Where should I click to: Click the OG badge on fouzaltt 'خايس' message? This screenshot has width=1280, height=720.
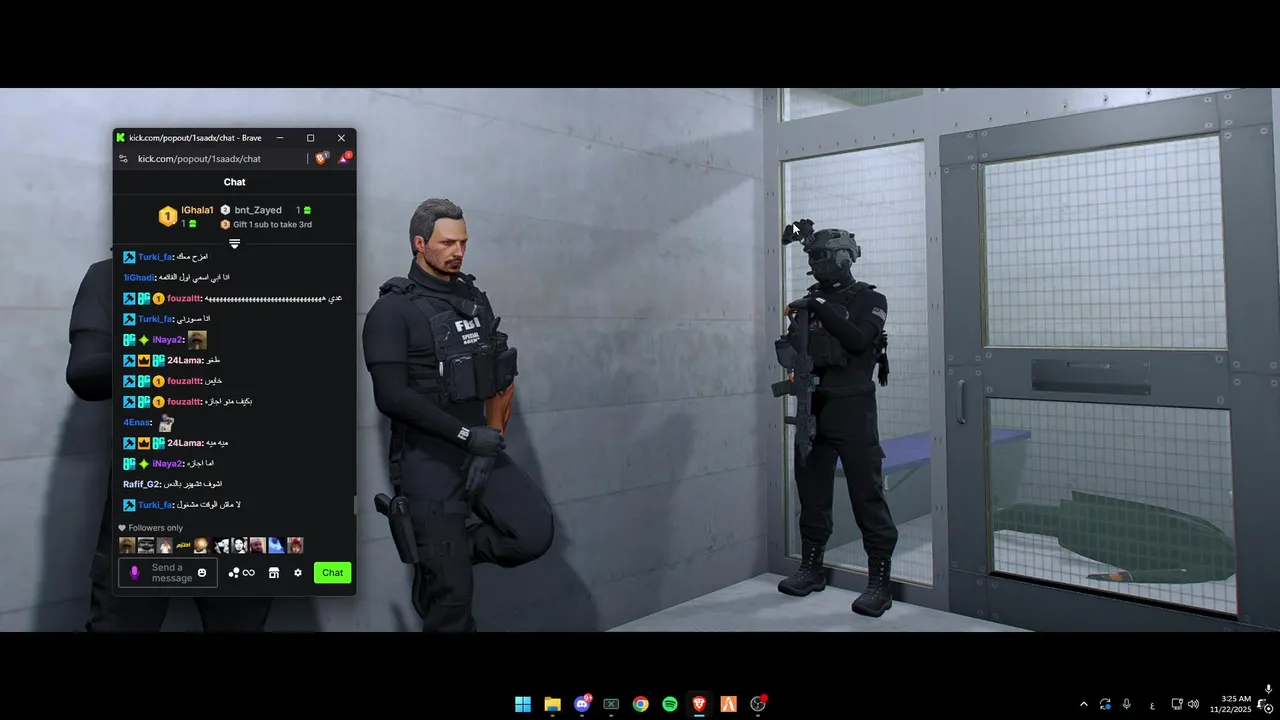pyautogui.click(x=144, y=381)
